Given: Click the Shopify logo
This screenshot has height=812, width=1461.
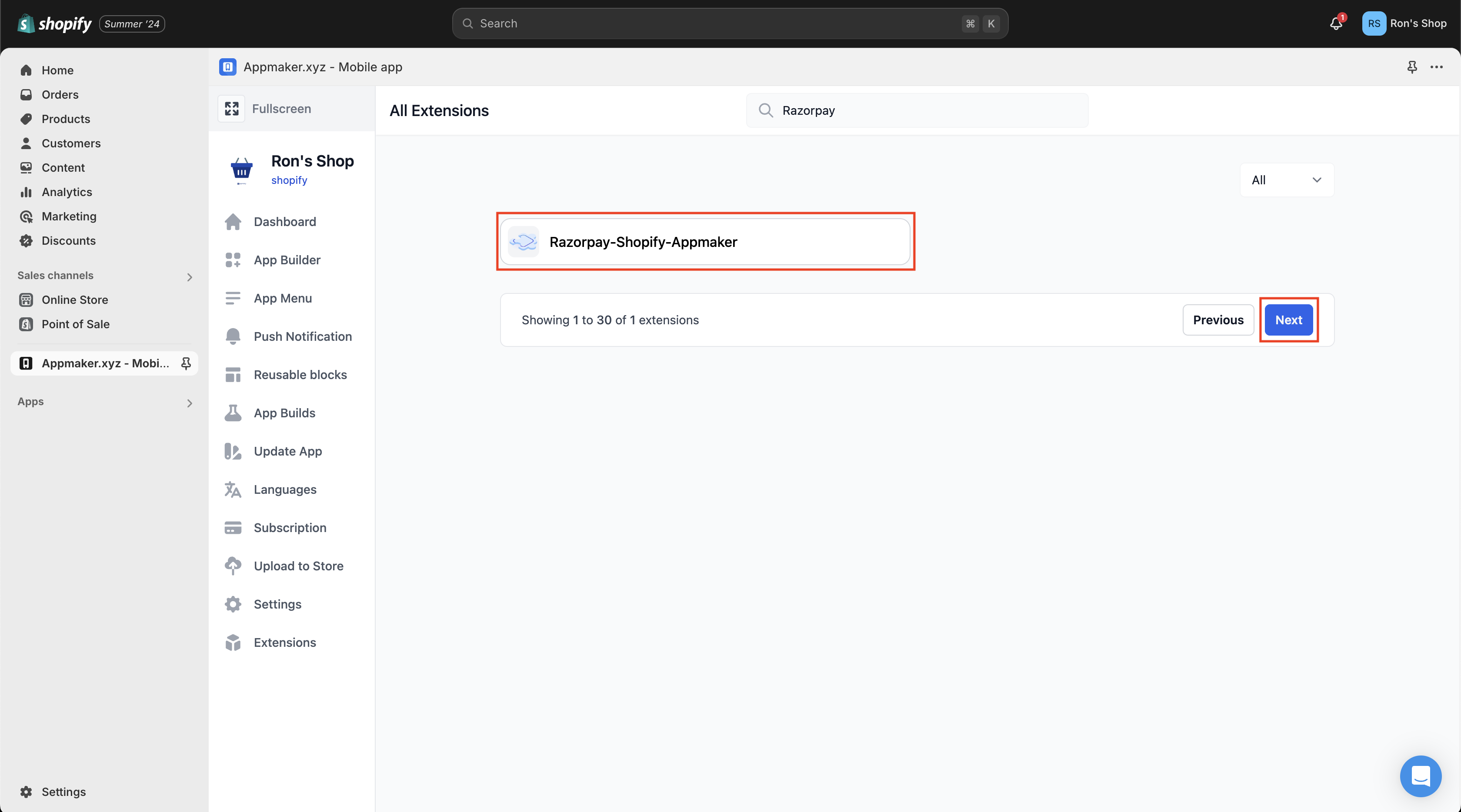Looking at the screenshot, I should pos(54,23).
